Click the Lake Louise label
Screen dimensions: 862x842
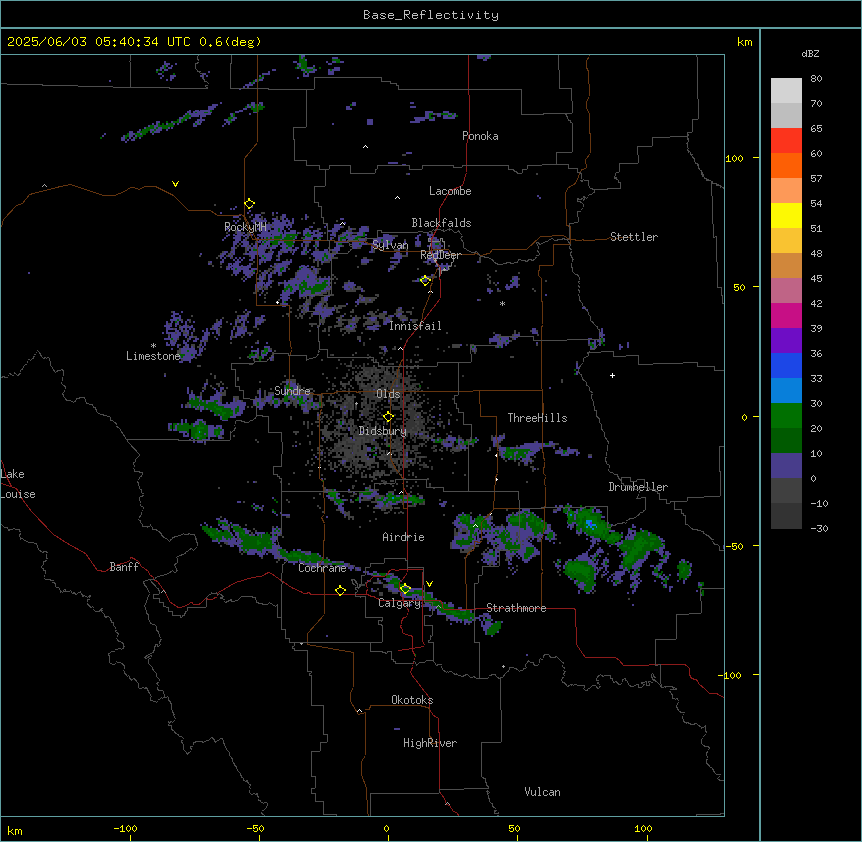18,484
